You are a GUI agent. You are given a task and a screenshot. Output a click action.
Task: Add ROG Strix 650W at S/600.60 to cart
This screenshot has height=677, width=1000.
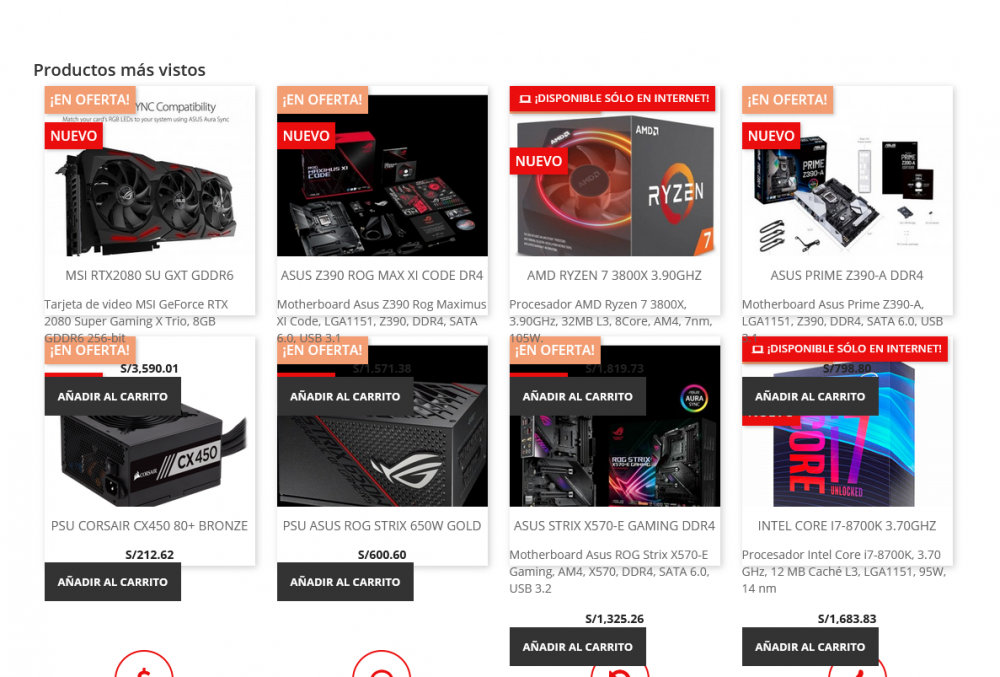[x=345, y=582]
